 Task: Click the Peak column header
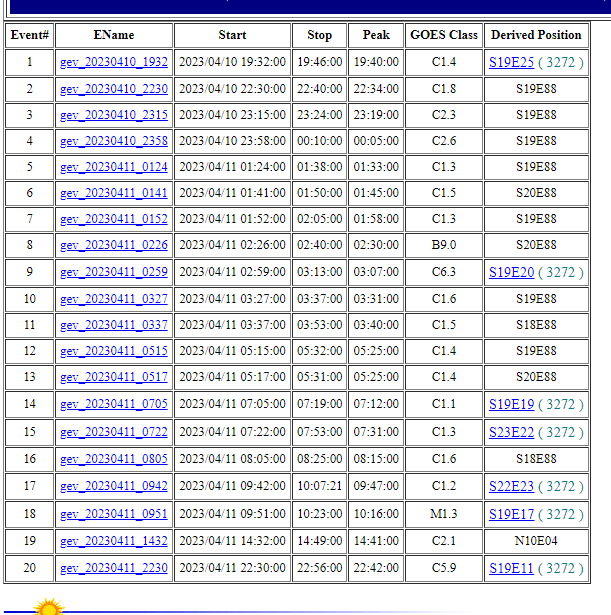click(x=376, y=35)
